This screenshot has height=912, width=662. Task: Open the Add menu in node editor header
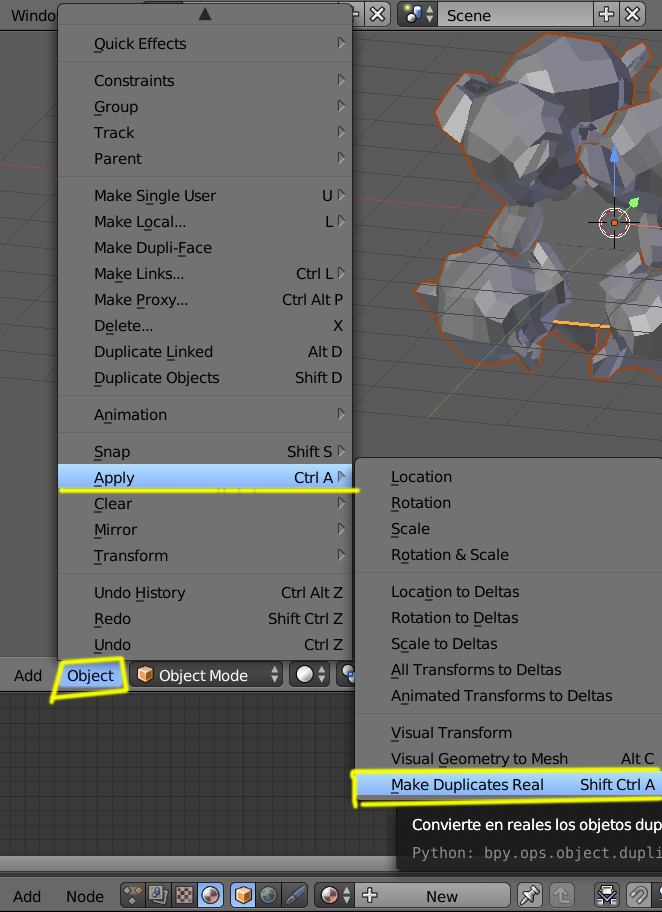27,896
